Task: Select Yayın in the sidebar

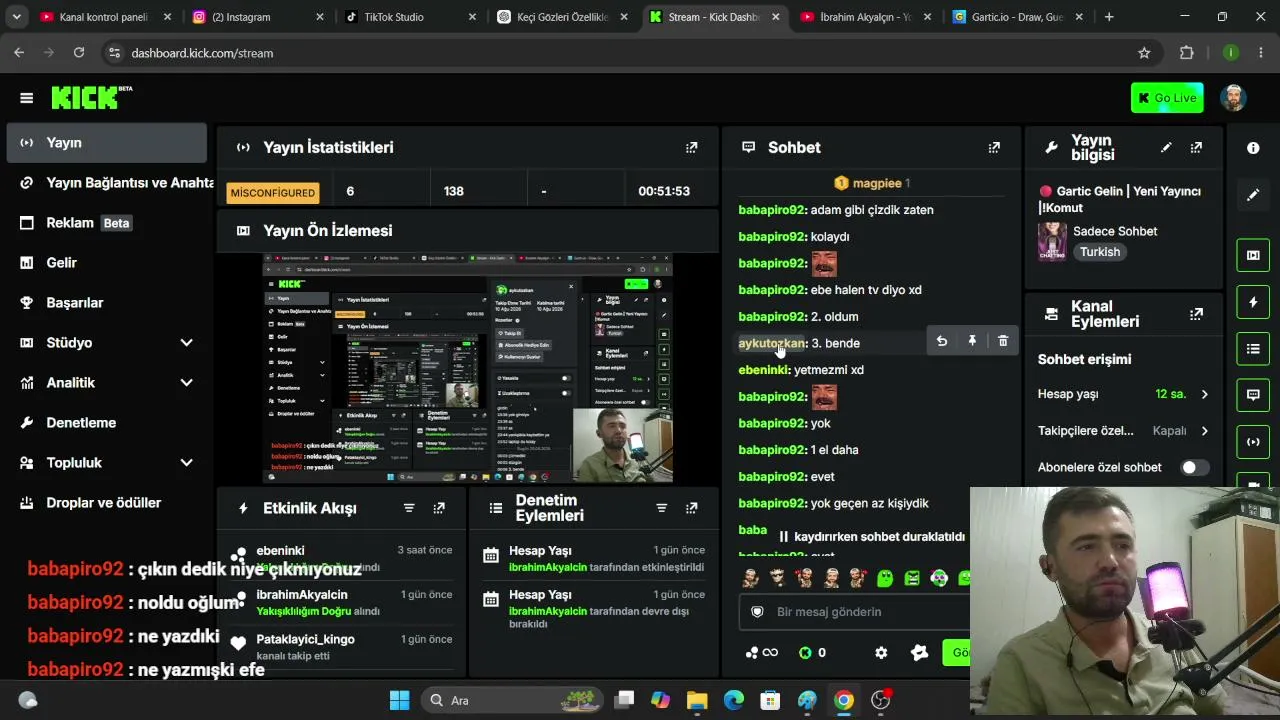Action: tap(106, 143)
